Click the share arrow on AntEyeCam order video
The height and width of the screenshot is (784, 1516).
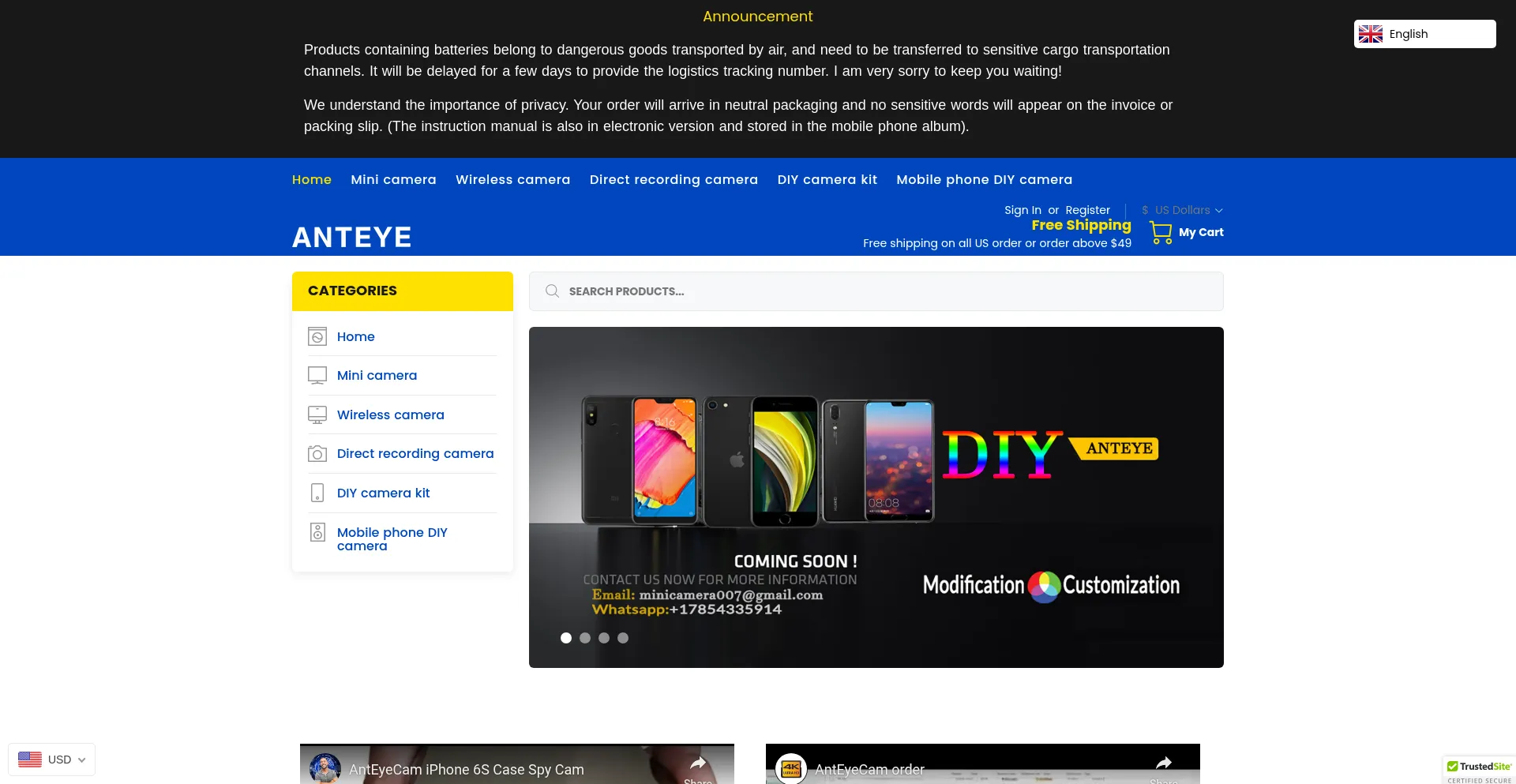pyautogui.click(x=1164, y=763)
